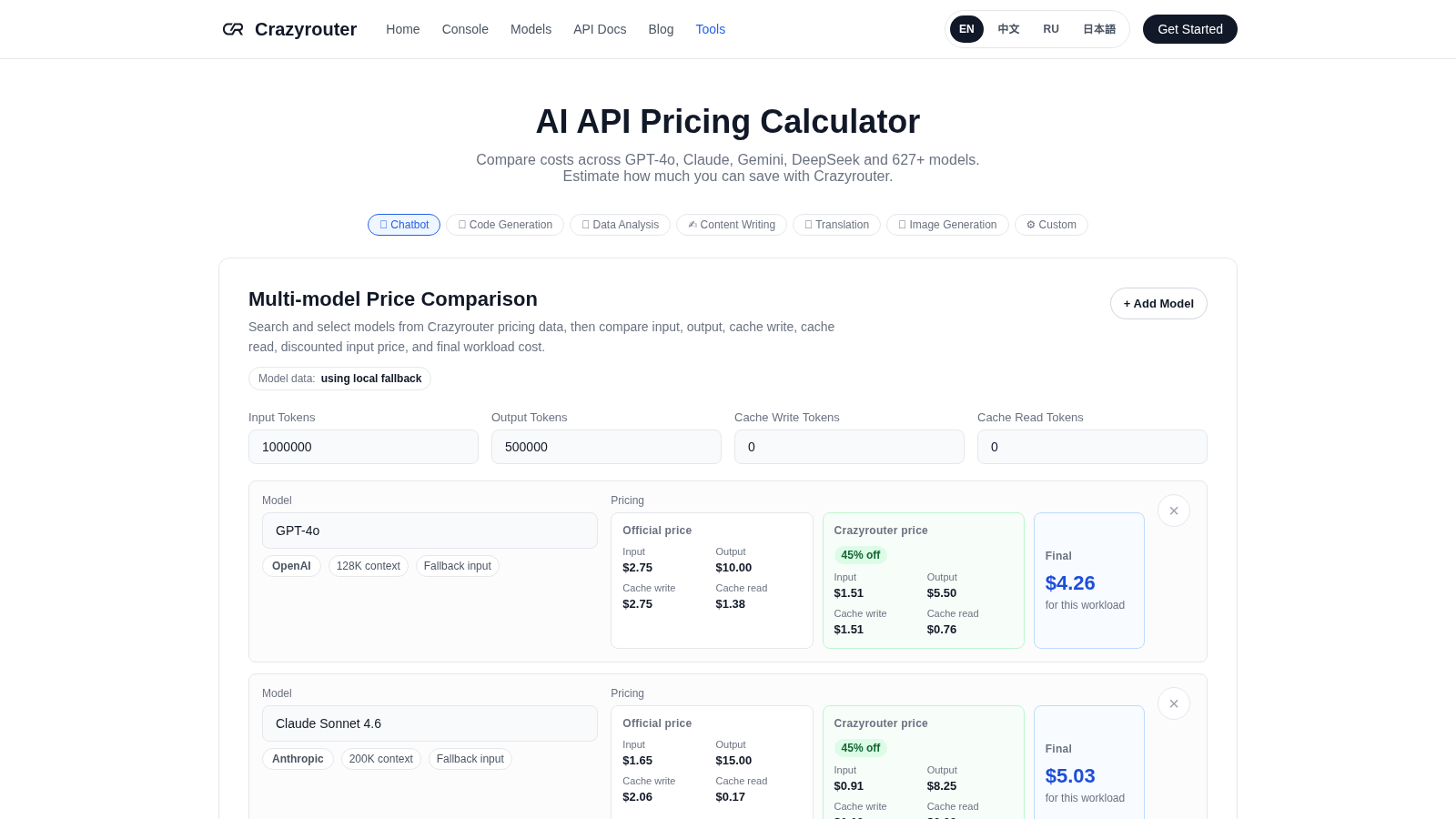This screenshot has height=819, width=1456.
Task: Remove the GPT-4o model row
Action: [x=1174, y=511]
